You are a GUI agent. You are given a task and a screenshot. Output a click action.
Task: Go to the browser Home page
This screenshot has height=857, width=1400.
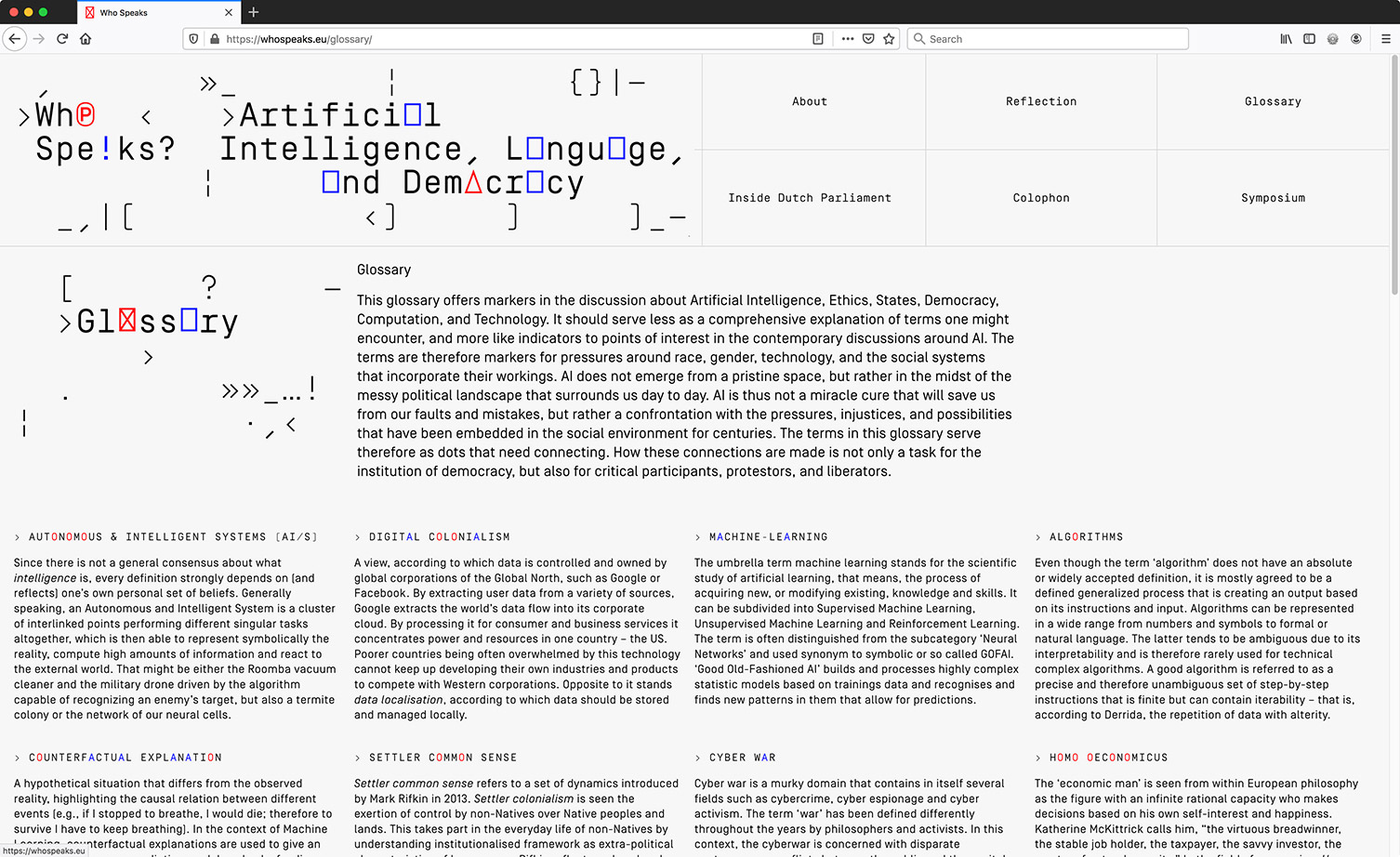coord(86,39)
